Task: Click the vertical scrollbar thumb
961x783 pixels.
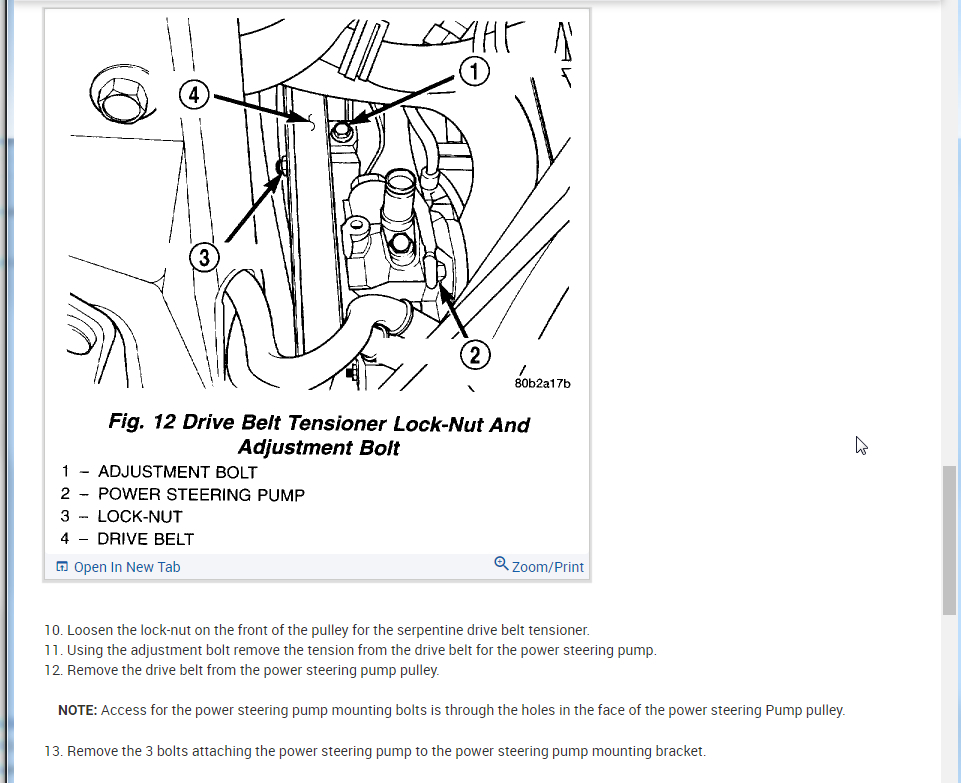Action: [949, 540]
